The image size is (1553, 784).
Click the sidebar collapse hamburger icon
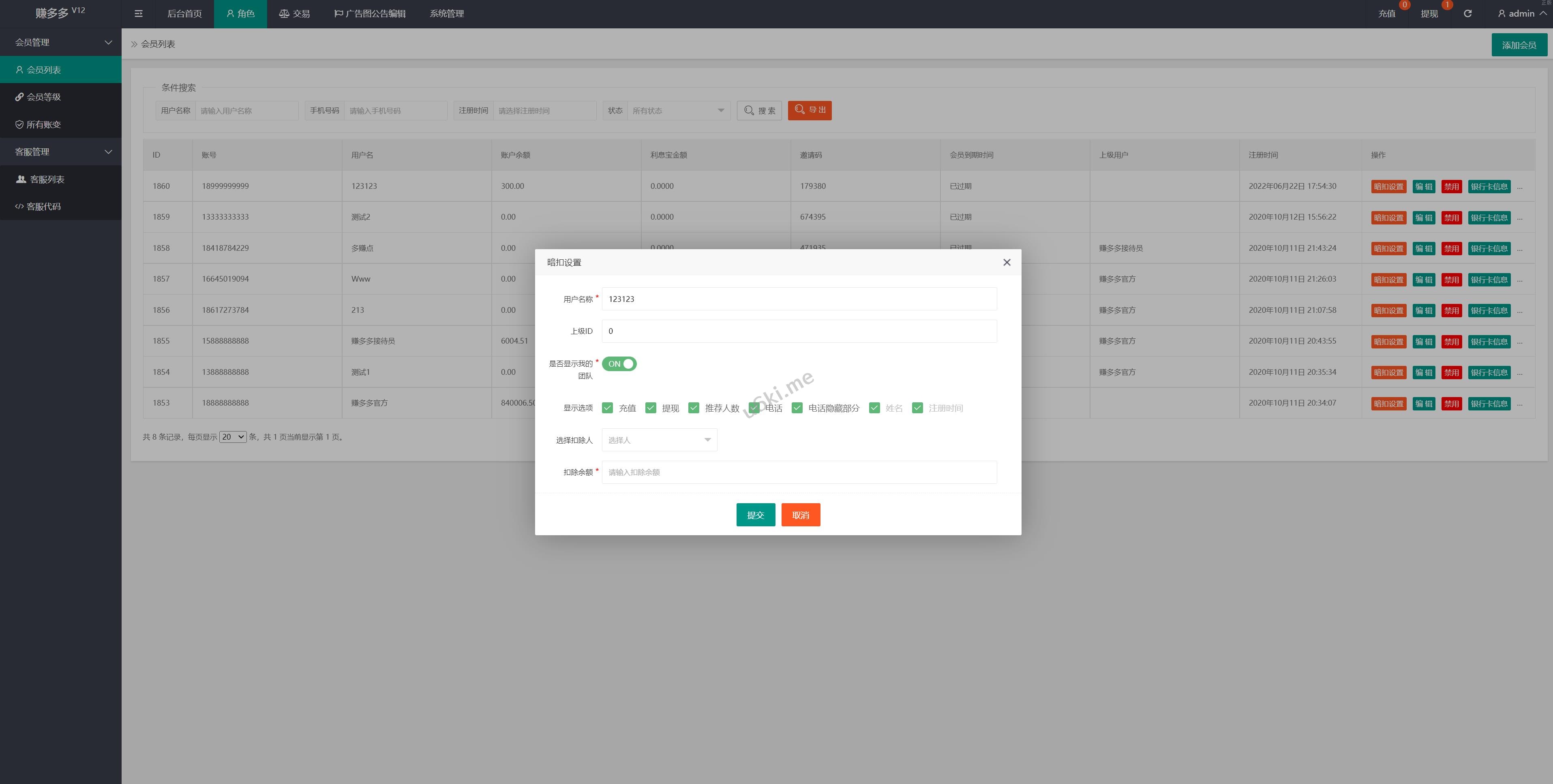[138, 13]
